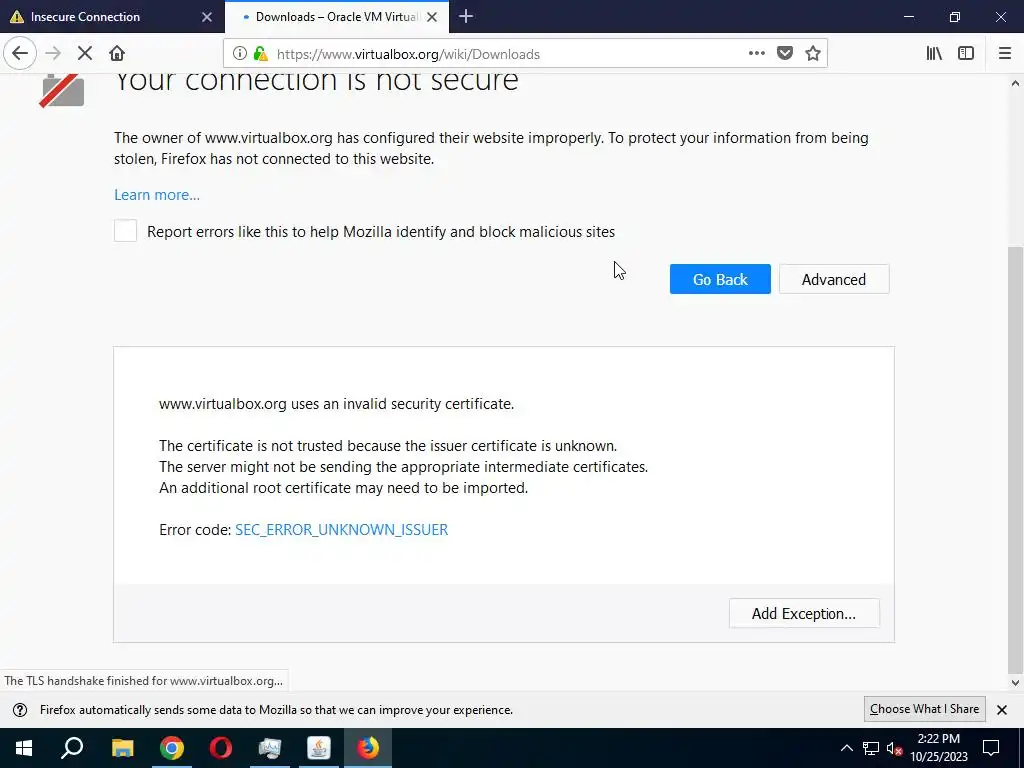
Task: Open the Windows Action Center
Action: click(991, 748)
